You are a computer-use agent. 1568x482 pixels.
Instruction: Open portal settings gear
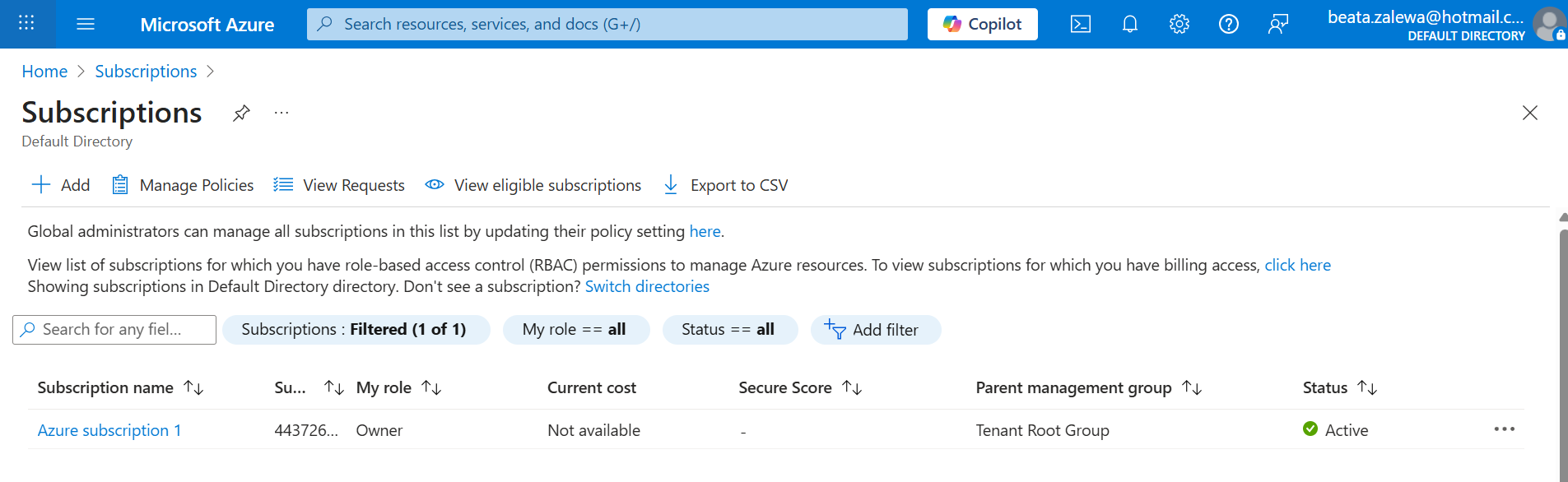tap(1179, 24)
